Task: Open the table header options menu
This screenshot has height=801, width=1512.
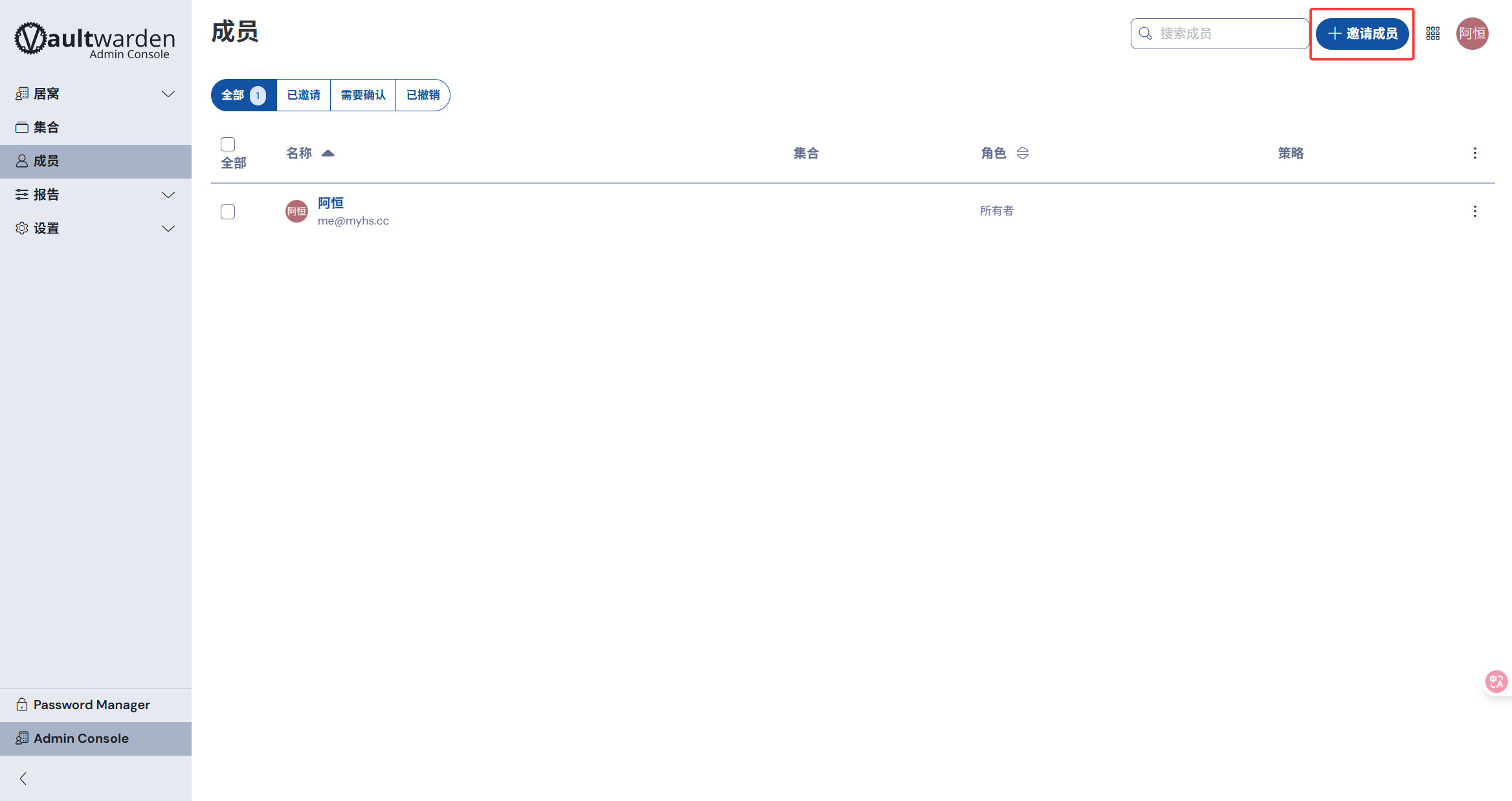Action: point(1475,153)
